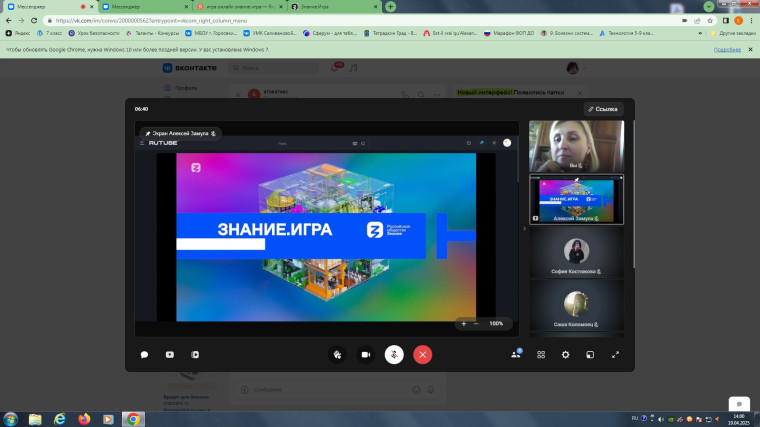The width and height of the screenshot is (760, 427).
Task: Open Таланты - Конкурсы bookmark
Action: click(x=152, y=33)
